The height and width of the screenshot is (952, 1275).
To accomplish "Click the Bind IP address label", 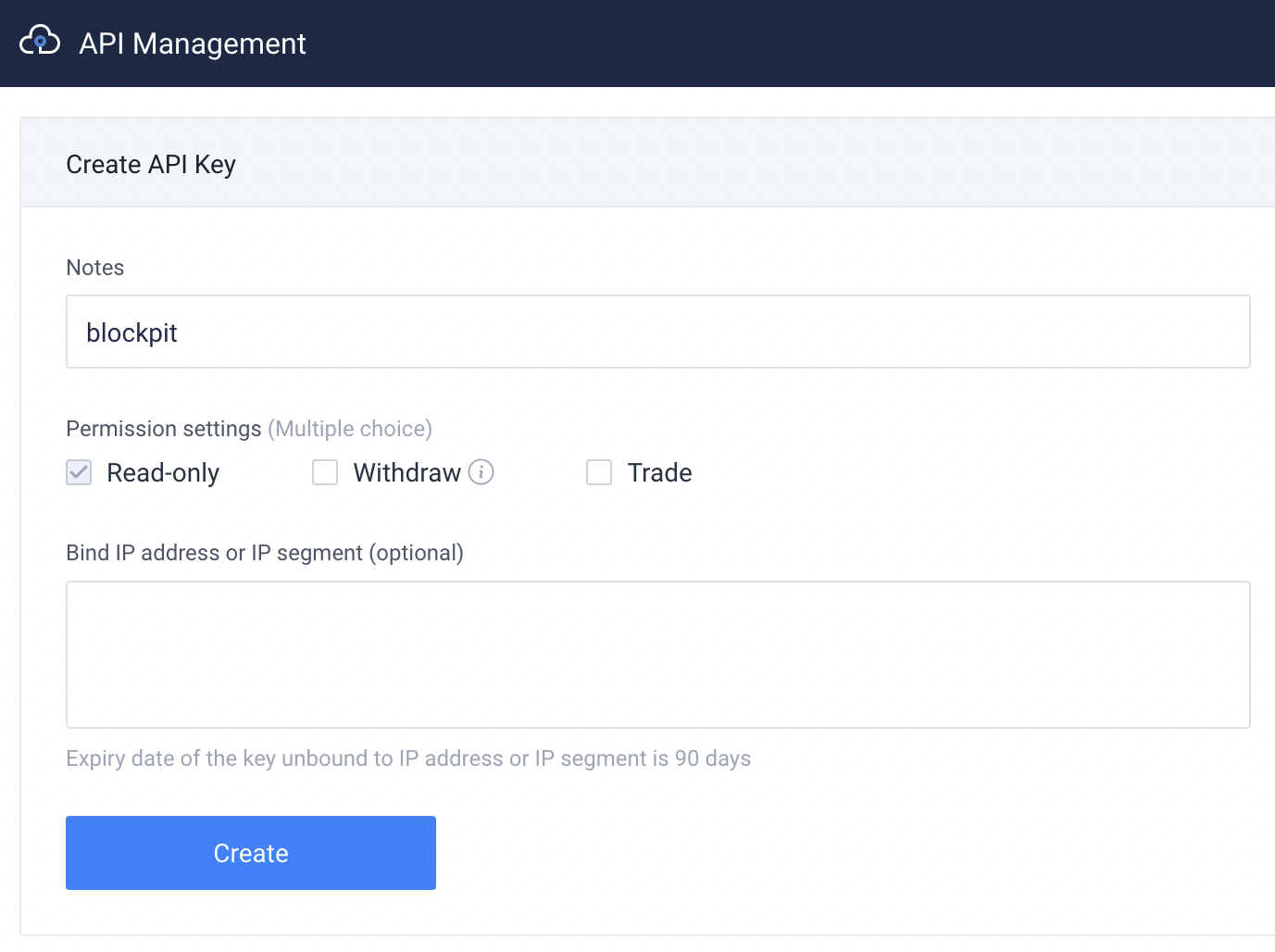I will coord(265,553).
